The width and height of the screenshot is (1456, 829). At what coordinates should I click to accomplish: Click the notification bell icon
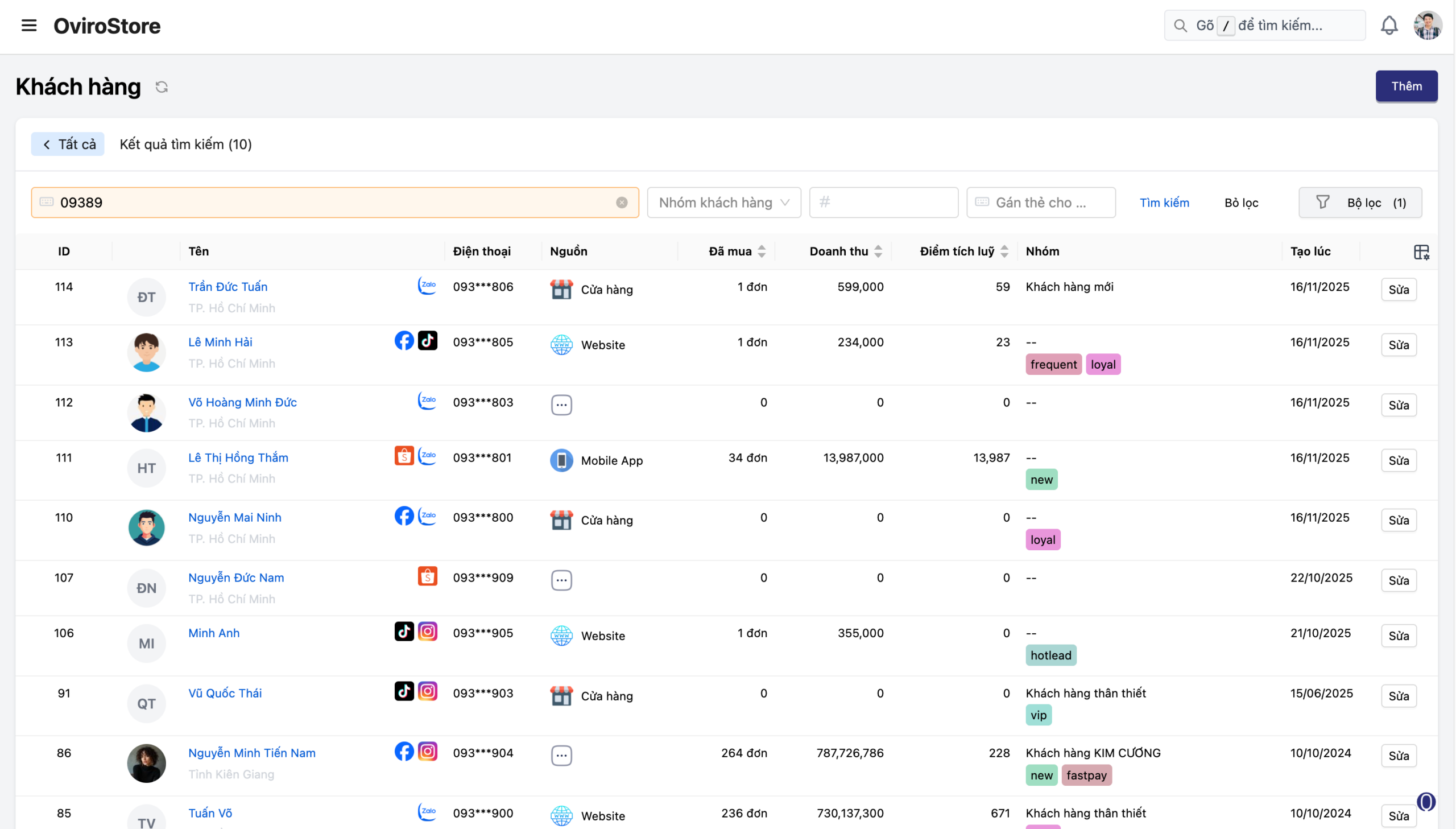1389,26
